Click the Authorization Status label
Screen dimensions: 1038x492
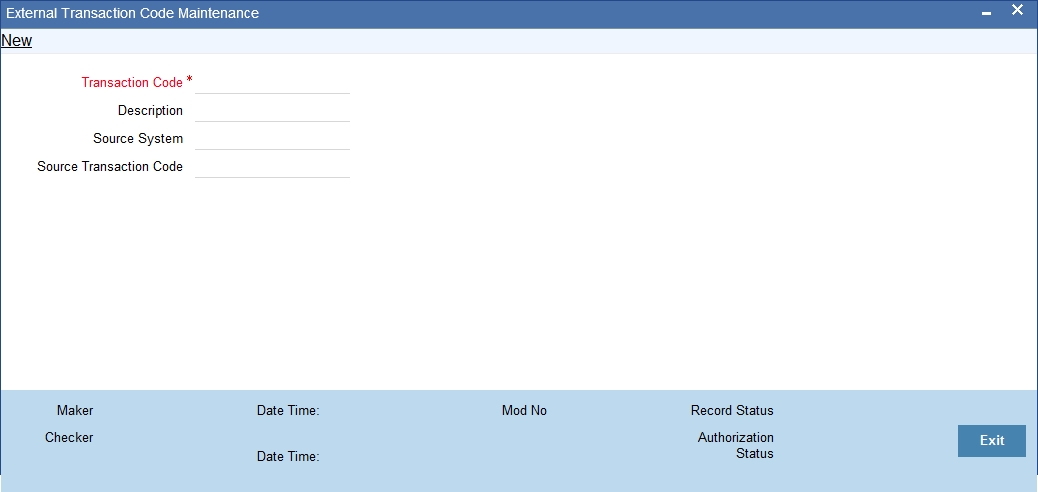(x=735, y=446)
